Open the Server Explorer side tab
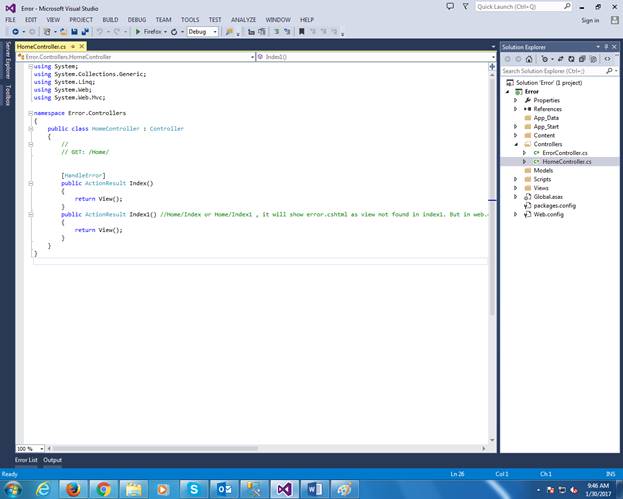The height and width of the screenshot is (499, 623). 8,60
